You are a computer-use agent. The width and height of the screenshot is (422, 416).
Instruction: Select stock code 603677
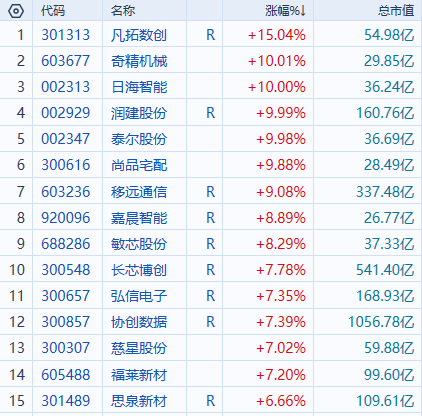coord(66,61)
